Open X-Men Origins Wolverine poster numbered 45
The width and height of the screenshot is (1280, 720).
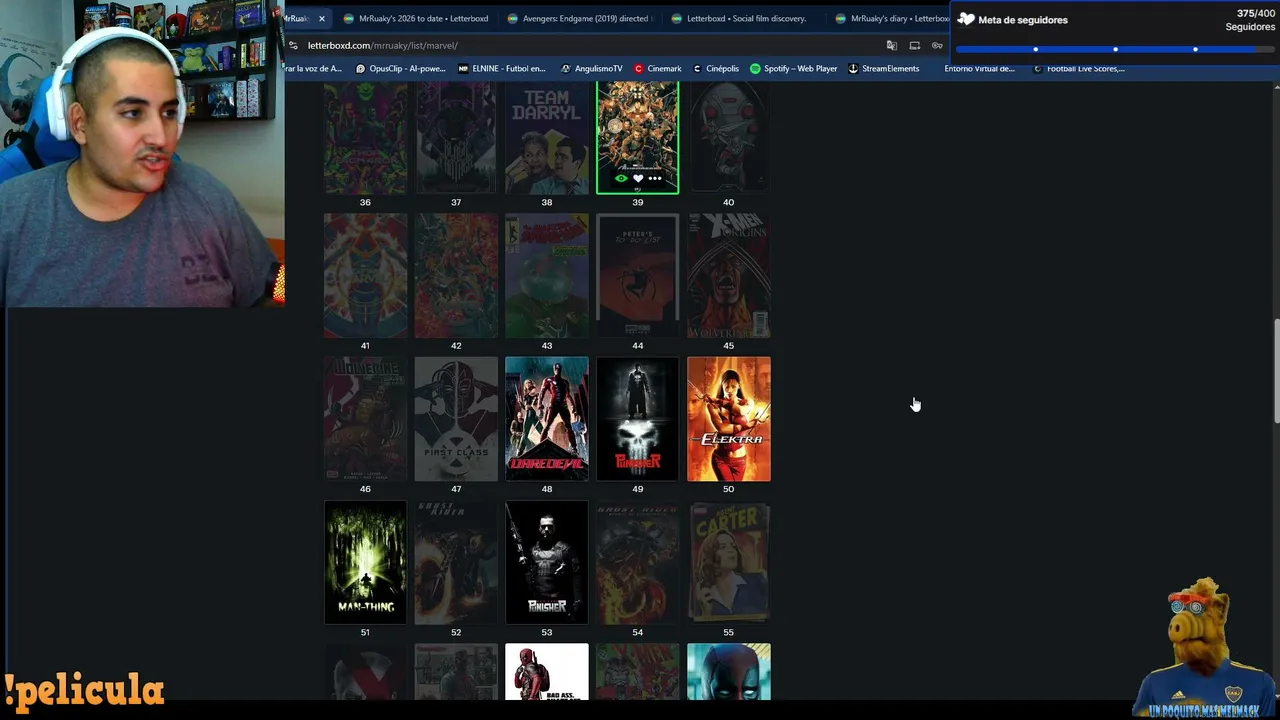tap(729, 275)
